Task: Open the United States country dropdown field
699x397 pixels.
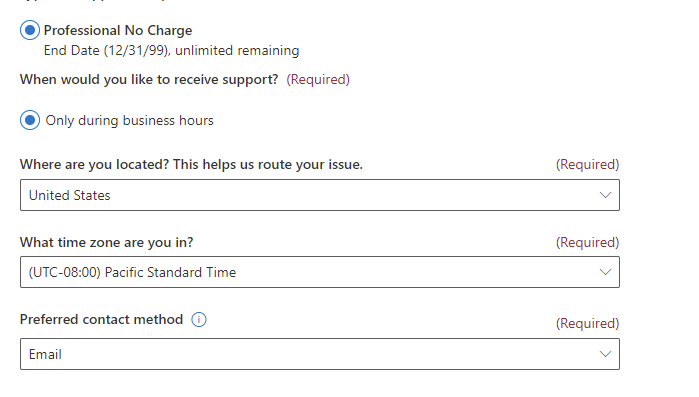Action: (320, 195)
